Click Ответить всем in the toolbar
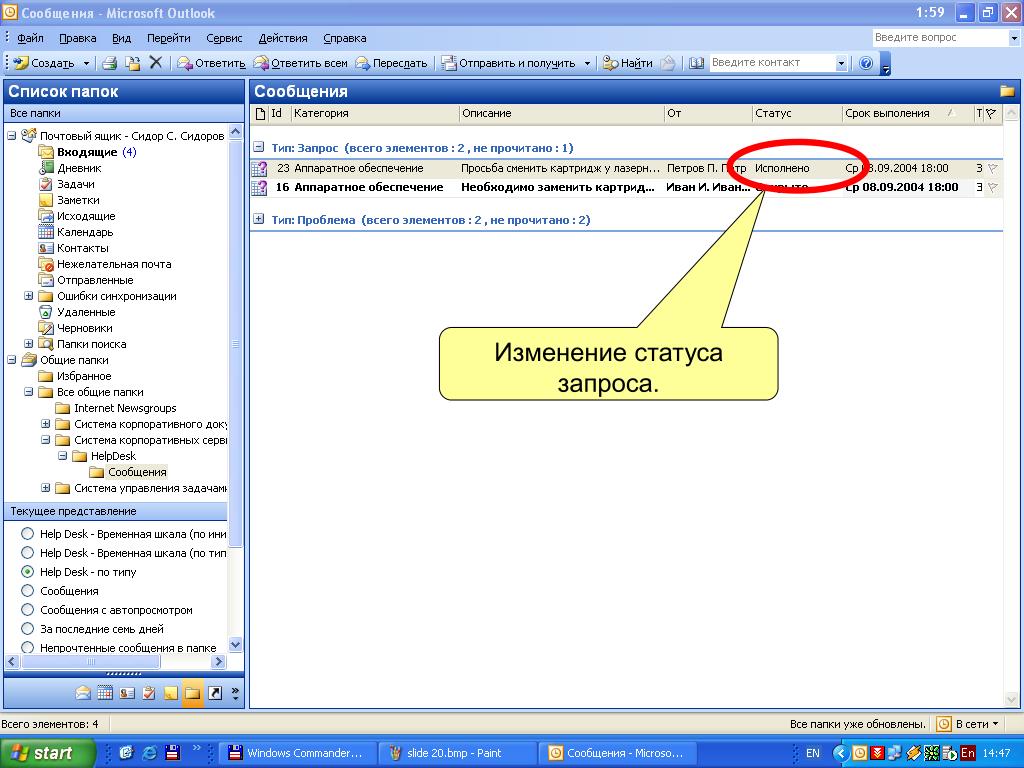This screenshot has width=1024, height=768. click(300, 63)
